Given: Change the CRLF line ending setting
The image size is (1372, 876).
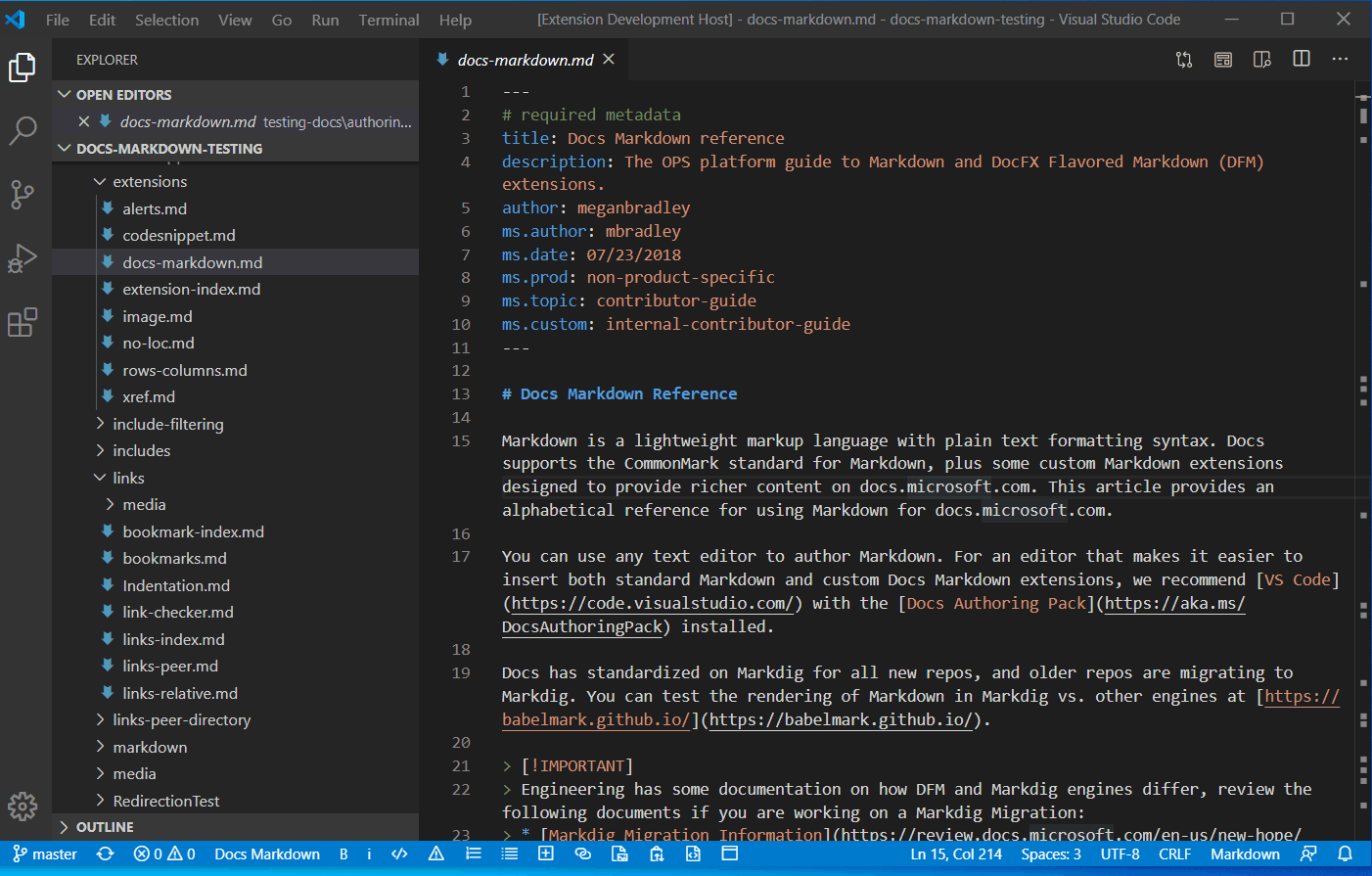Looking at the screenshot, I should click(x=1174, y=854).
